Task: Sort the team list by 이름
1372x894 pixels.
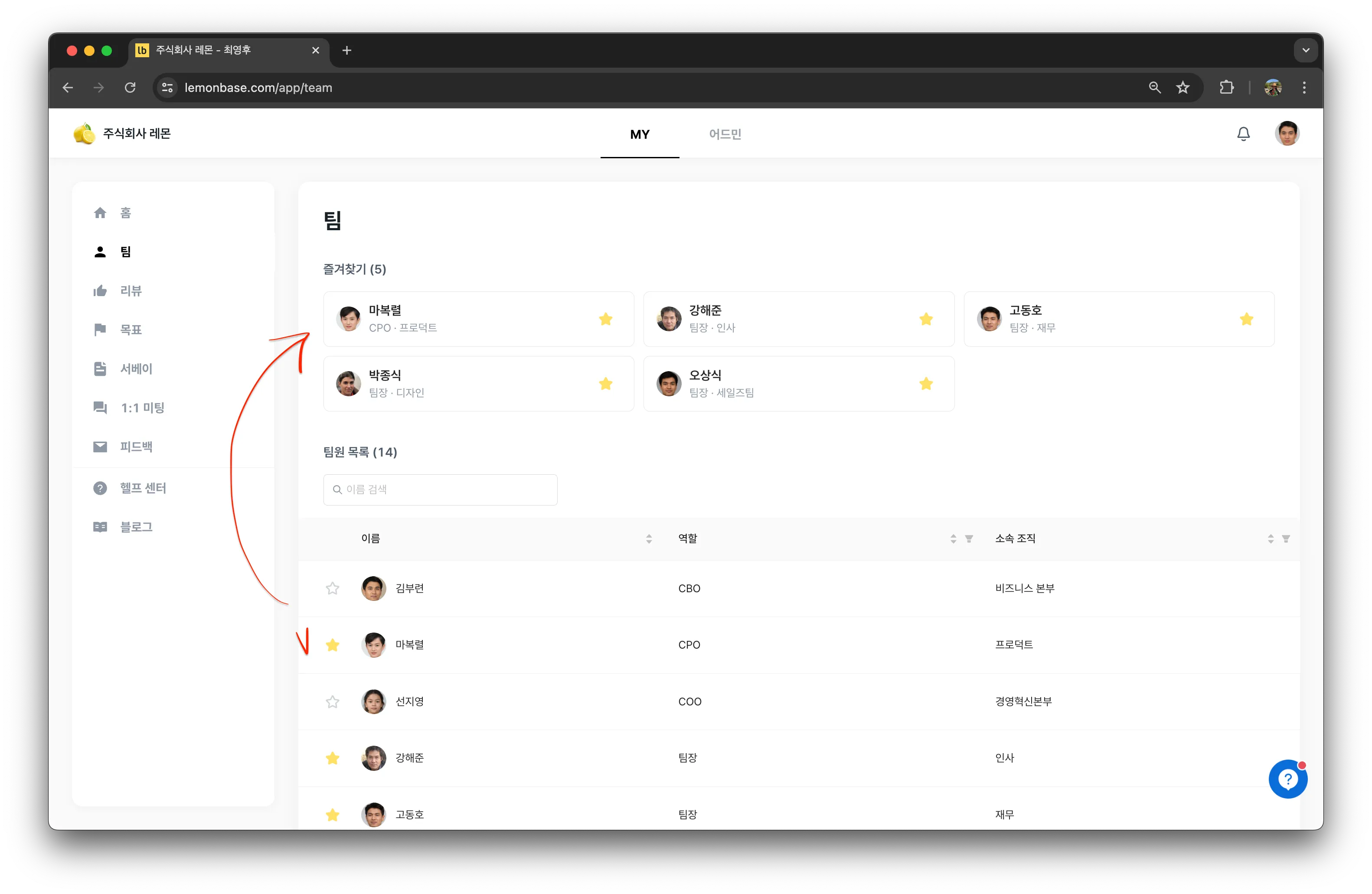Action: [x=649, y=538]
